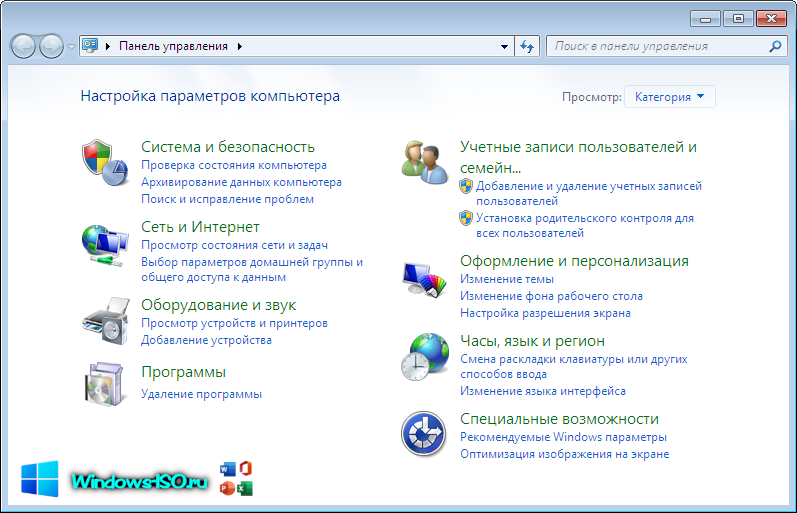The image size is (797, 513).
Task: Open Просмотр устройств и принтеров link
Action: [234, 323]
